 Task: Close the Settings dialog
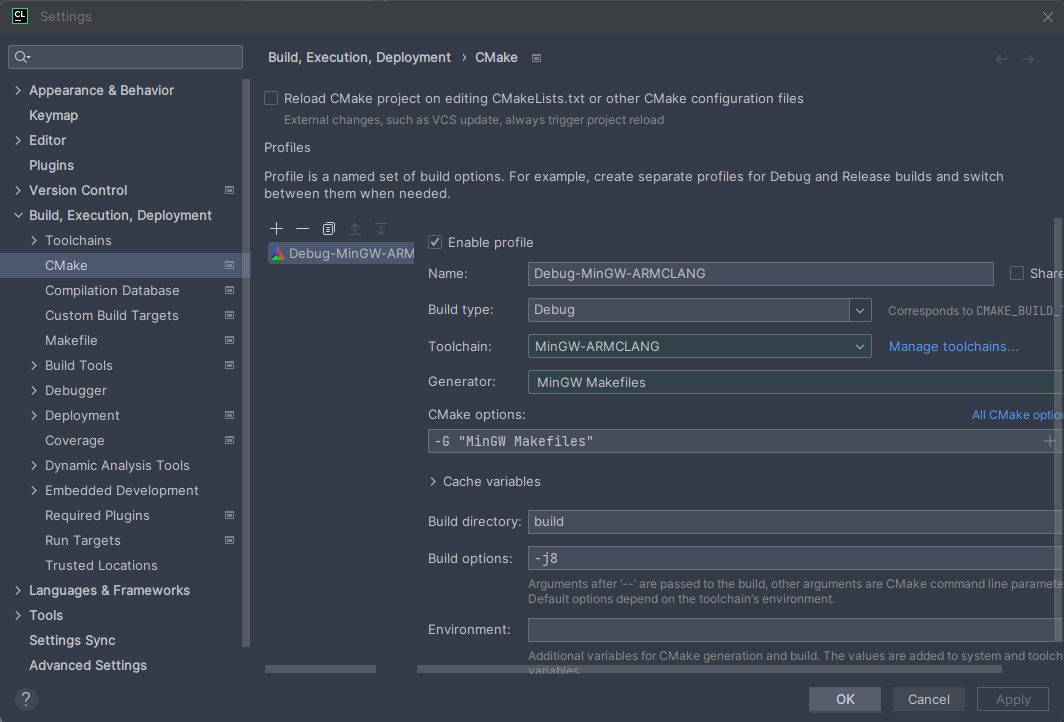point(1048,17)
